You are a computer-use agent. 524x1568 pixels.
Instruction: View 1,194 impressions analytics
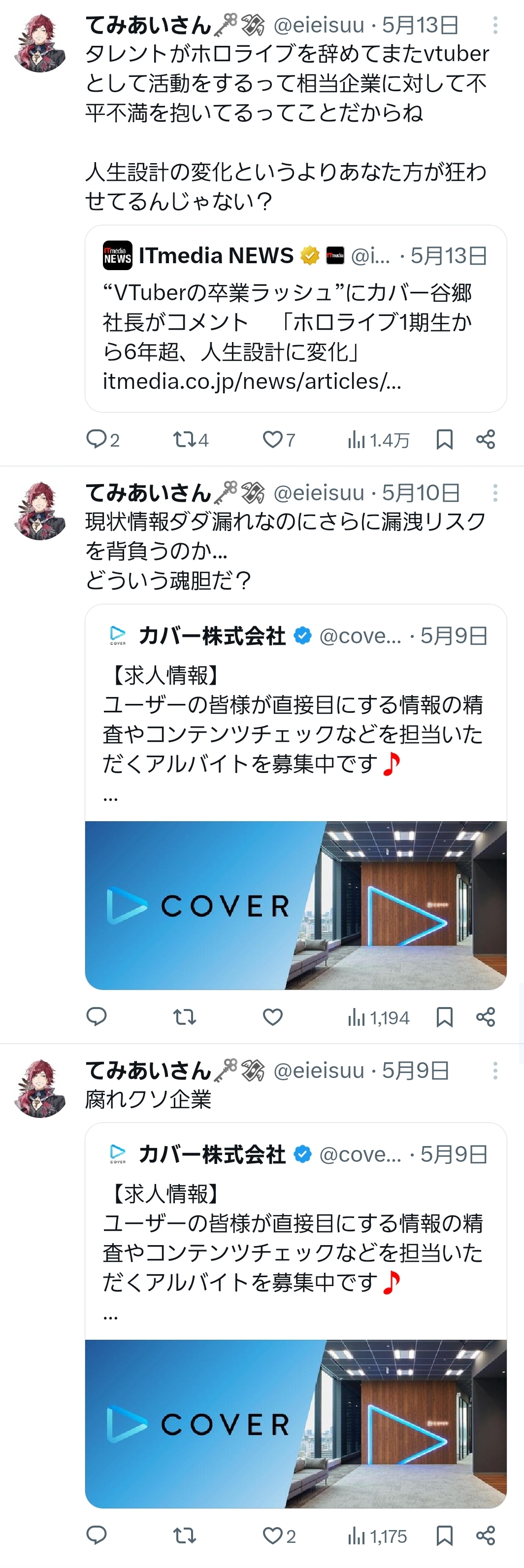pos(378,1017)
